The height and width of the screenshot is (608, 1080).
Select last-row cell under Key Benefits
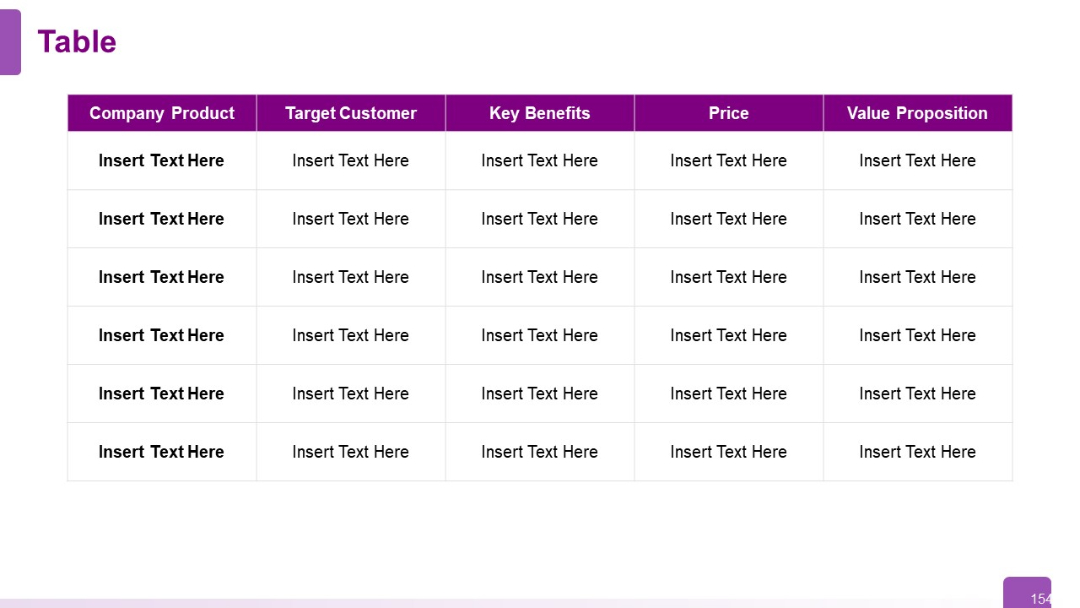(540, 452)
